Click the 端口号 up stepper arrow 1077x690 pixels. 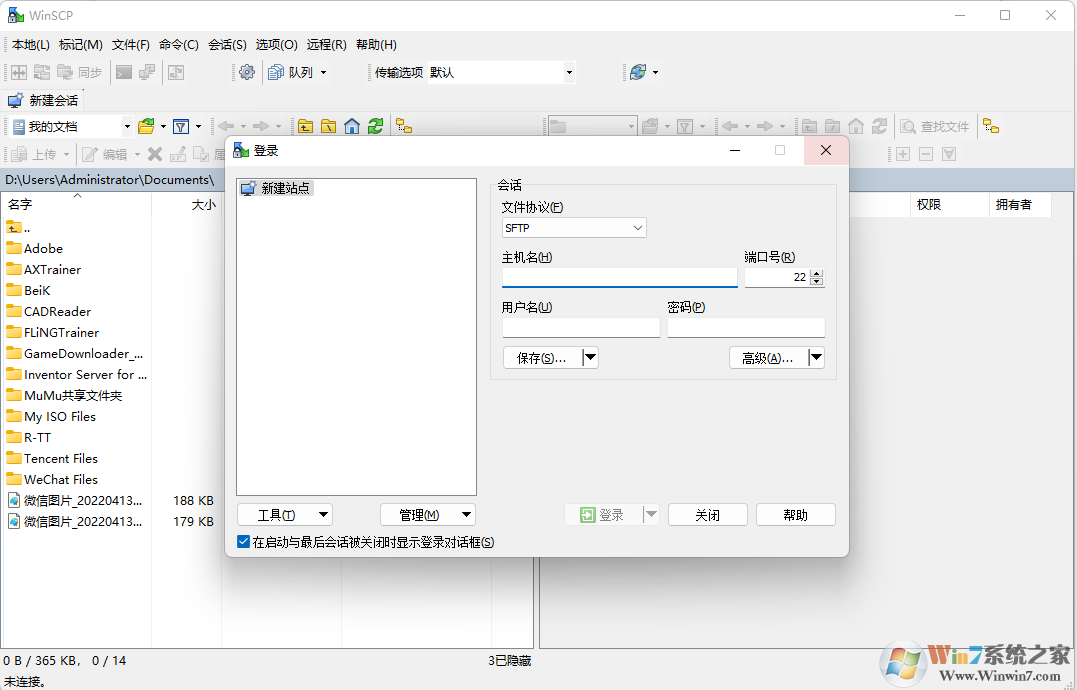pyautogui.click(x=817, y=273)
